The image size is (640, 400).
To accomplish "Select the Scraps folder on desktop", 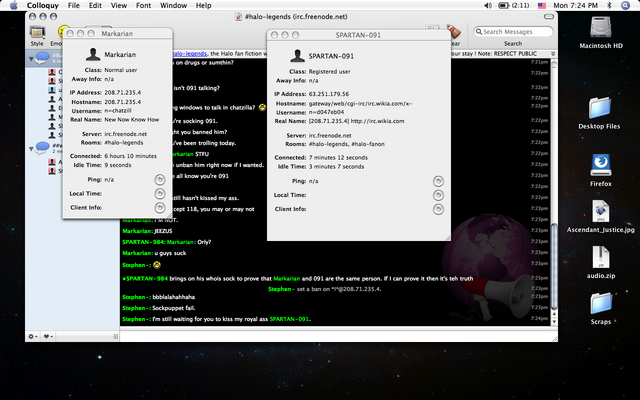I will pyautogui.click(x=601, y=304).
